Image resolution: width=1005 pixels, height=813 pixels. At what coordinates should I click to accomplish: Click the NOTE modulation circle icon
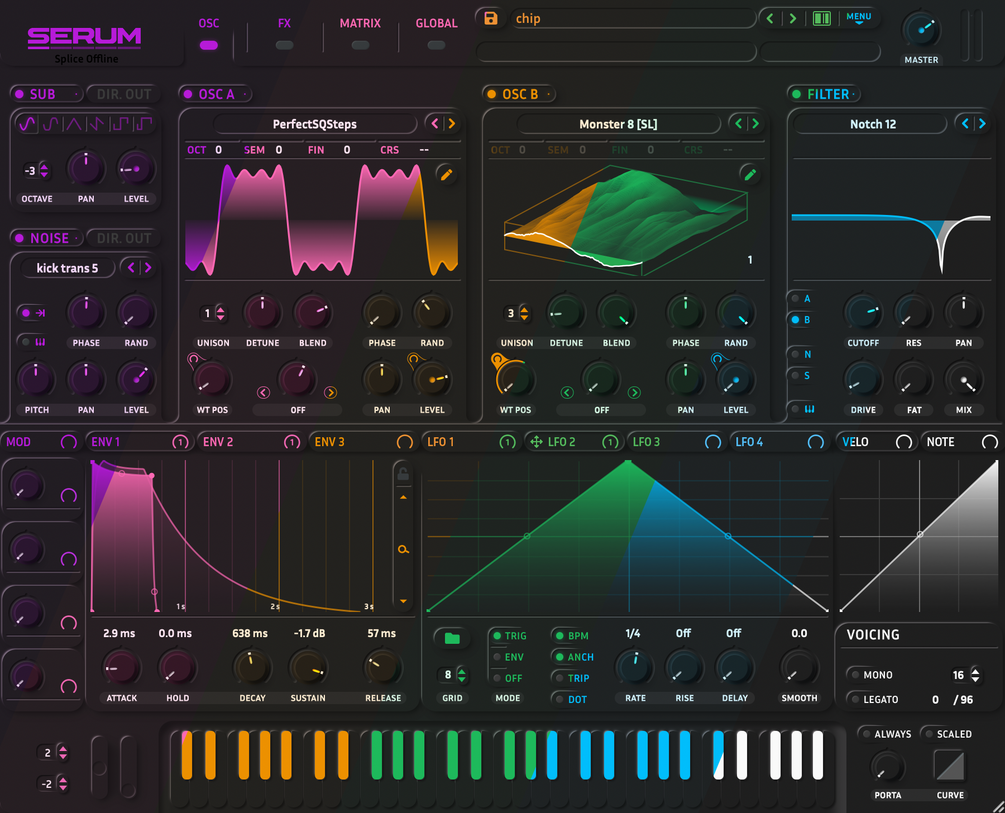coord(990,442)
